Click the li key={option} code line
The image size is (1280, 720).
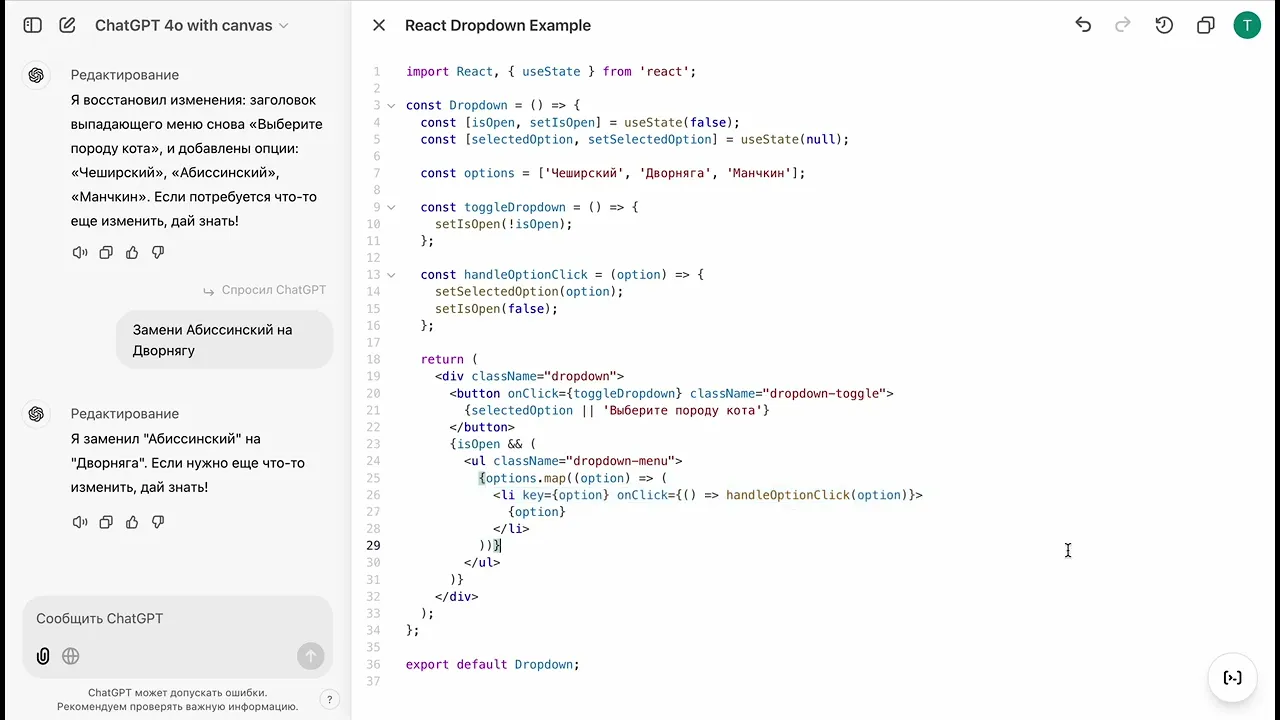(708, 495)
